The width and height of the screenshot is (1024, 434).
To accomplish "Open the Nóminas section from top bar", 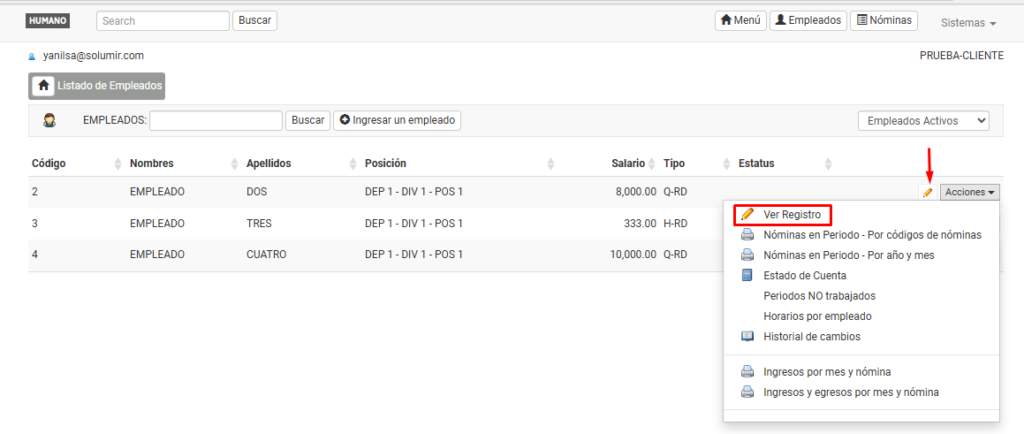I will point(884,21).
